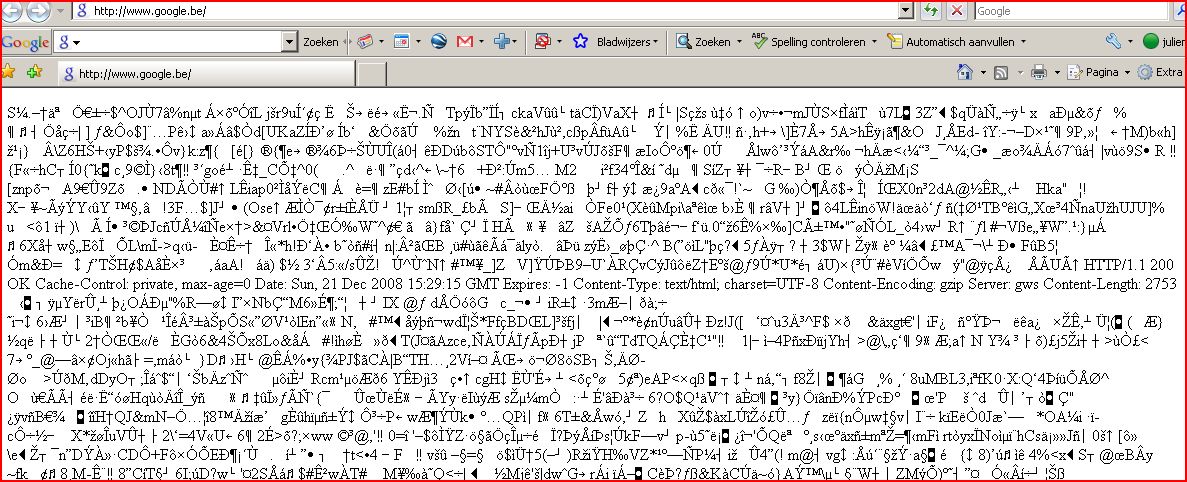Open the Google Toolbar search suggestions dropdown
1187x482 pixels.
pyautogui.click(x=290, y=42)
